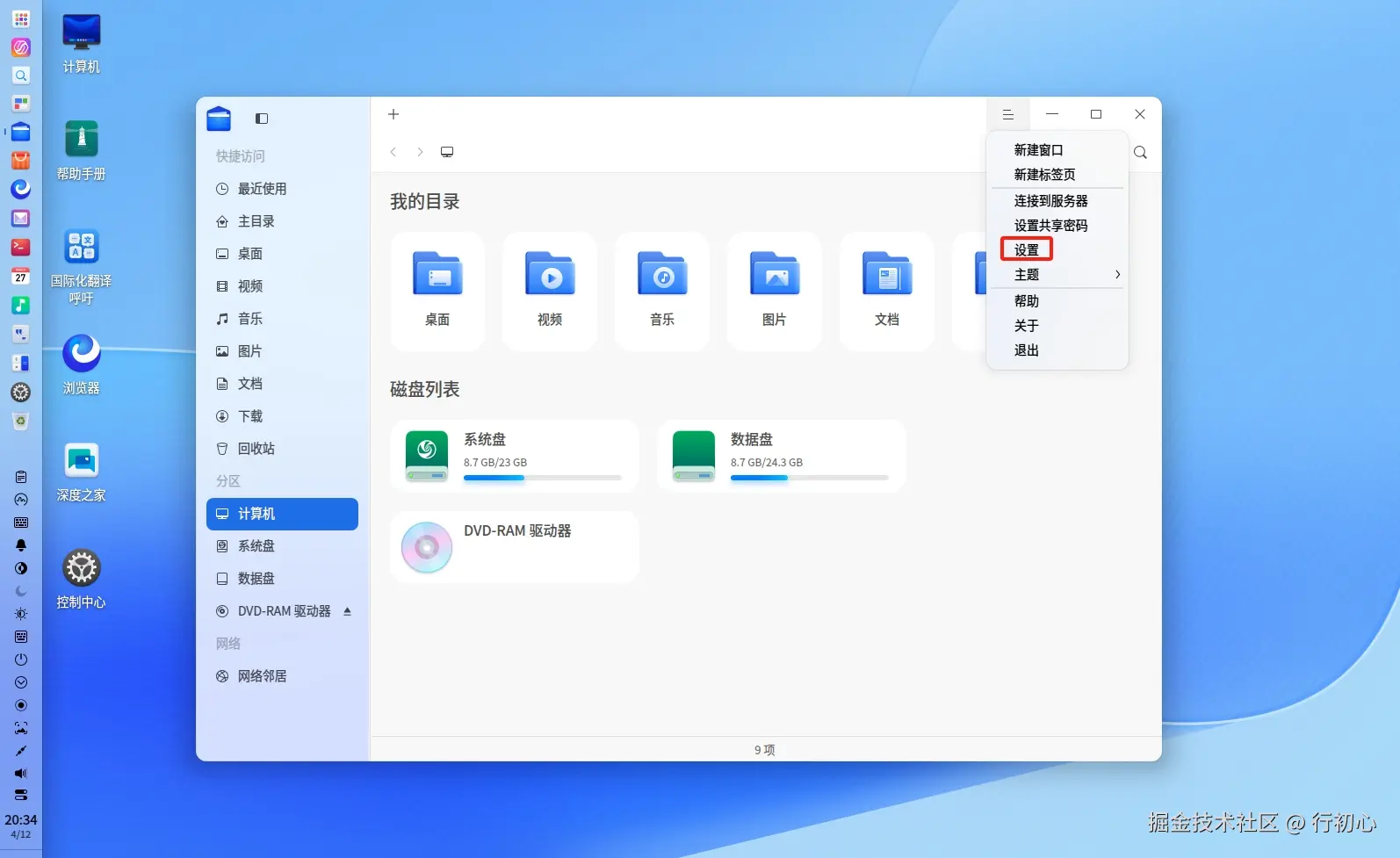Select 视频 in the sidebar
The width and height of the screenshot is (1400, 858).
[282, 286]
